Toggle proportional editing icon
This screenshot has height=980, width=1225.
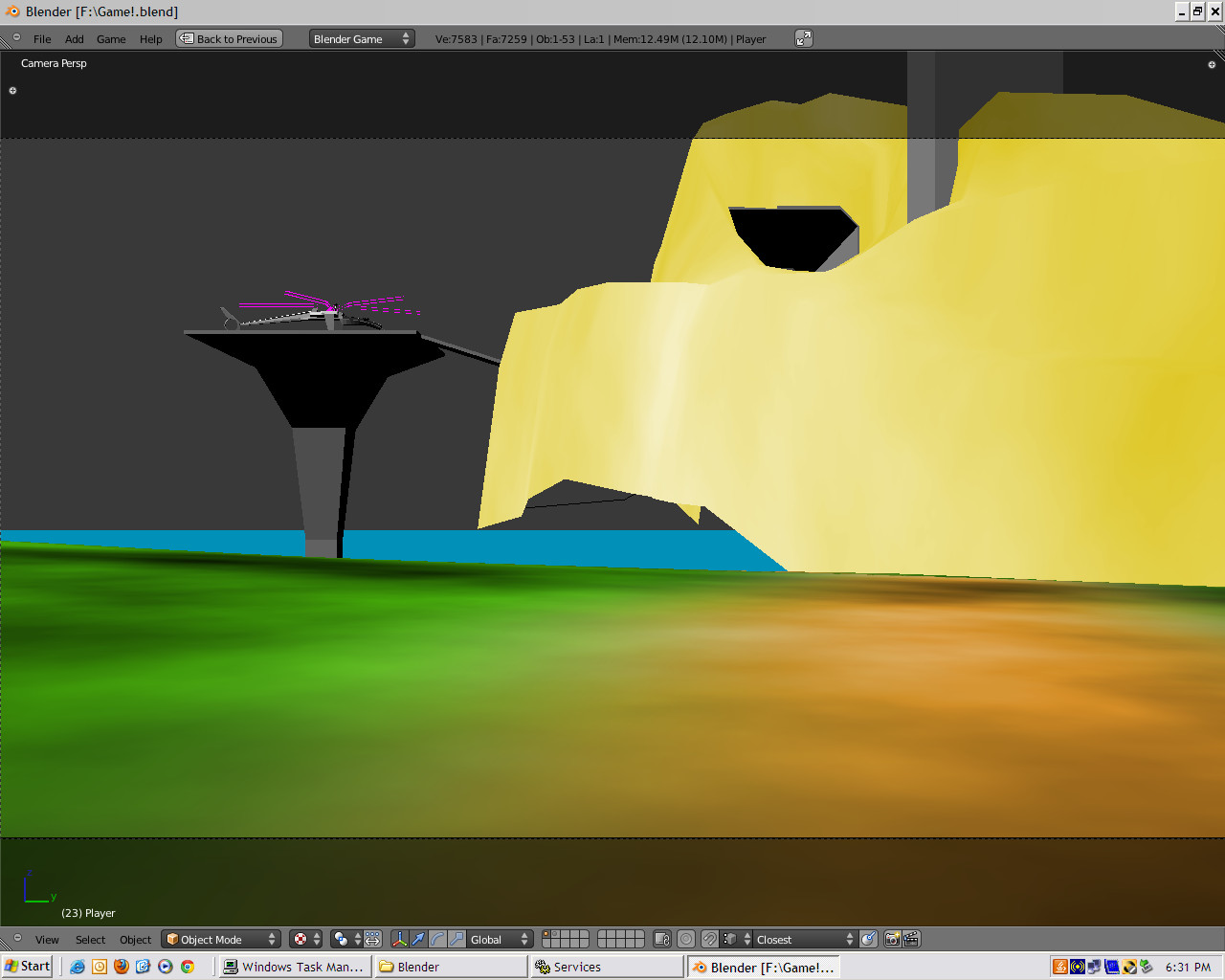pyautogui.click(x=686, y=940)
